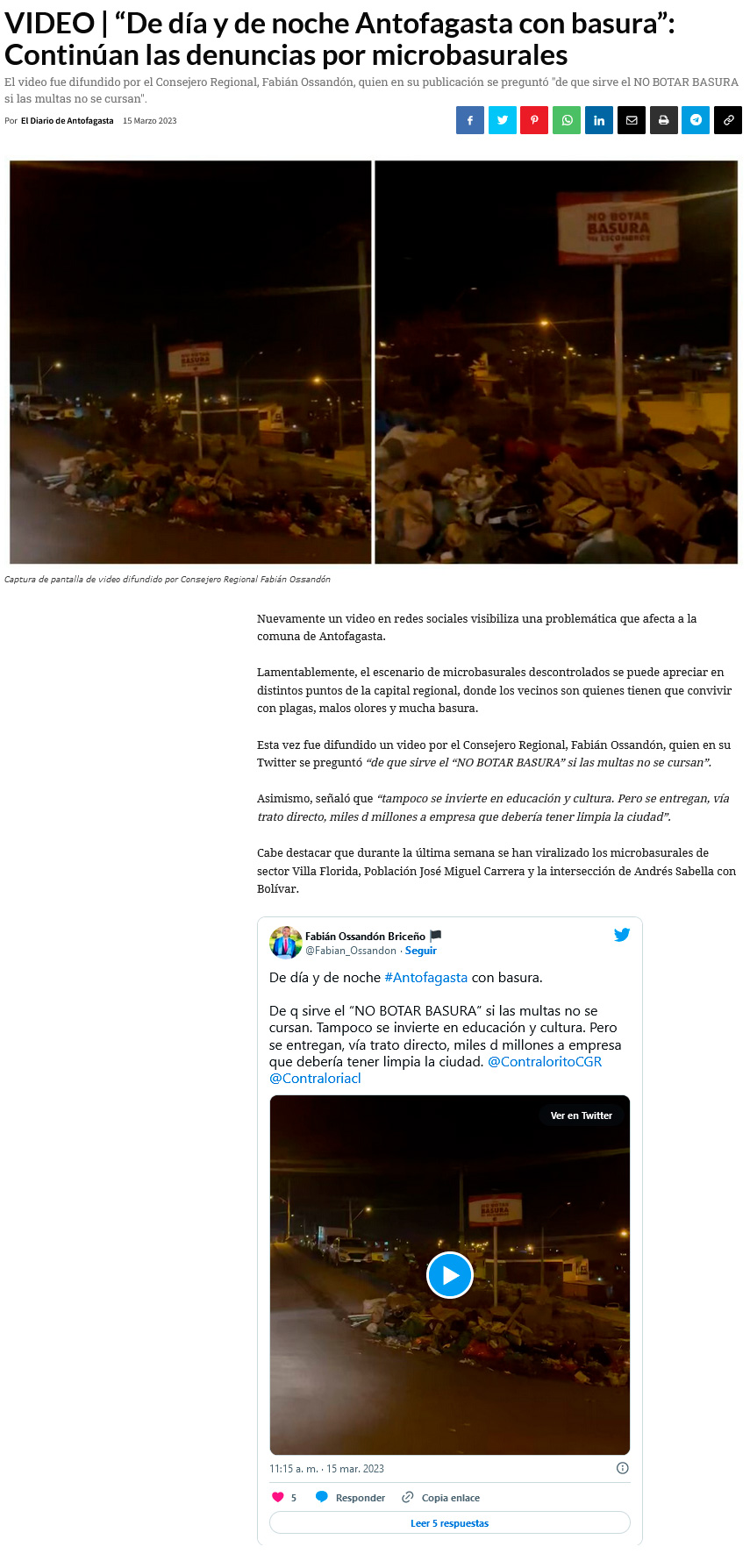
Task: Pin article on Pinterest
Action: [534, 120]
